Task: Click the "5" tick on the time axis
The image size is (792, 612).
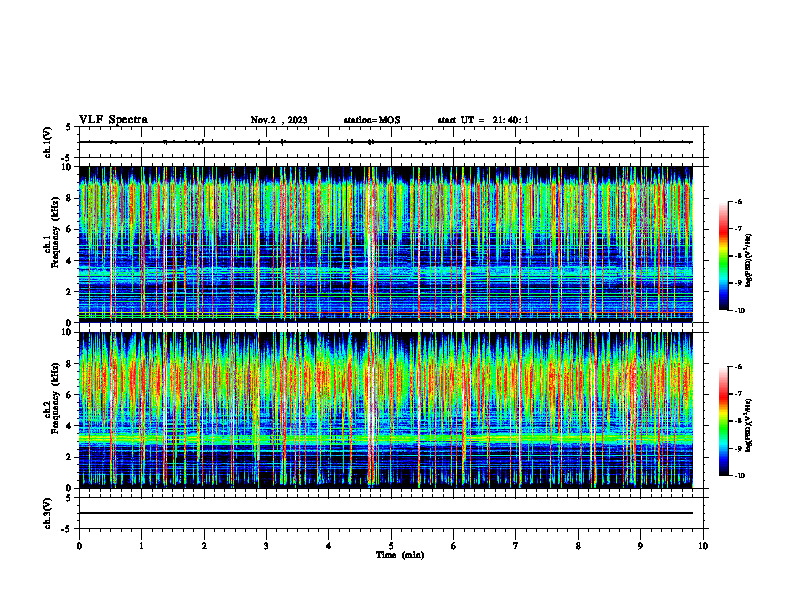Action: (391, 546)
